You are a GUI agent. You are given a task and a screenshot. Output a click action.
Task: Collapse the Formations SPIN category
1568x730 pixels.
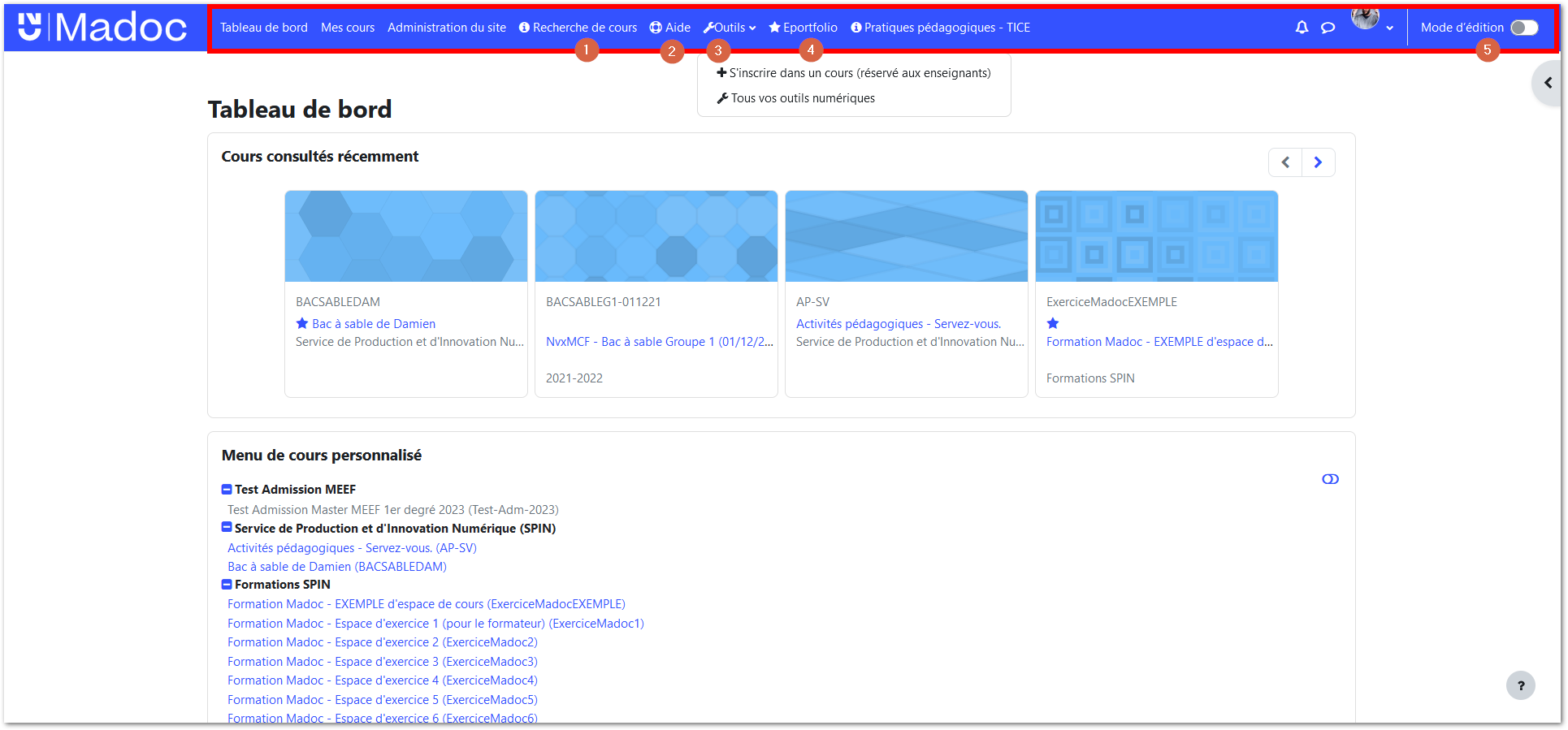tap(227, 584)
